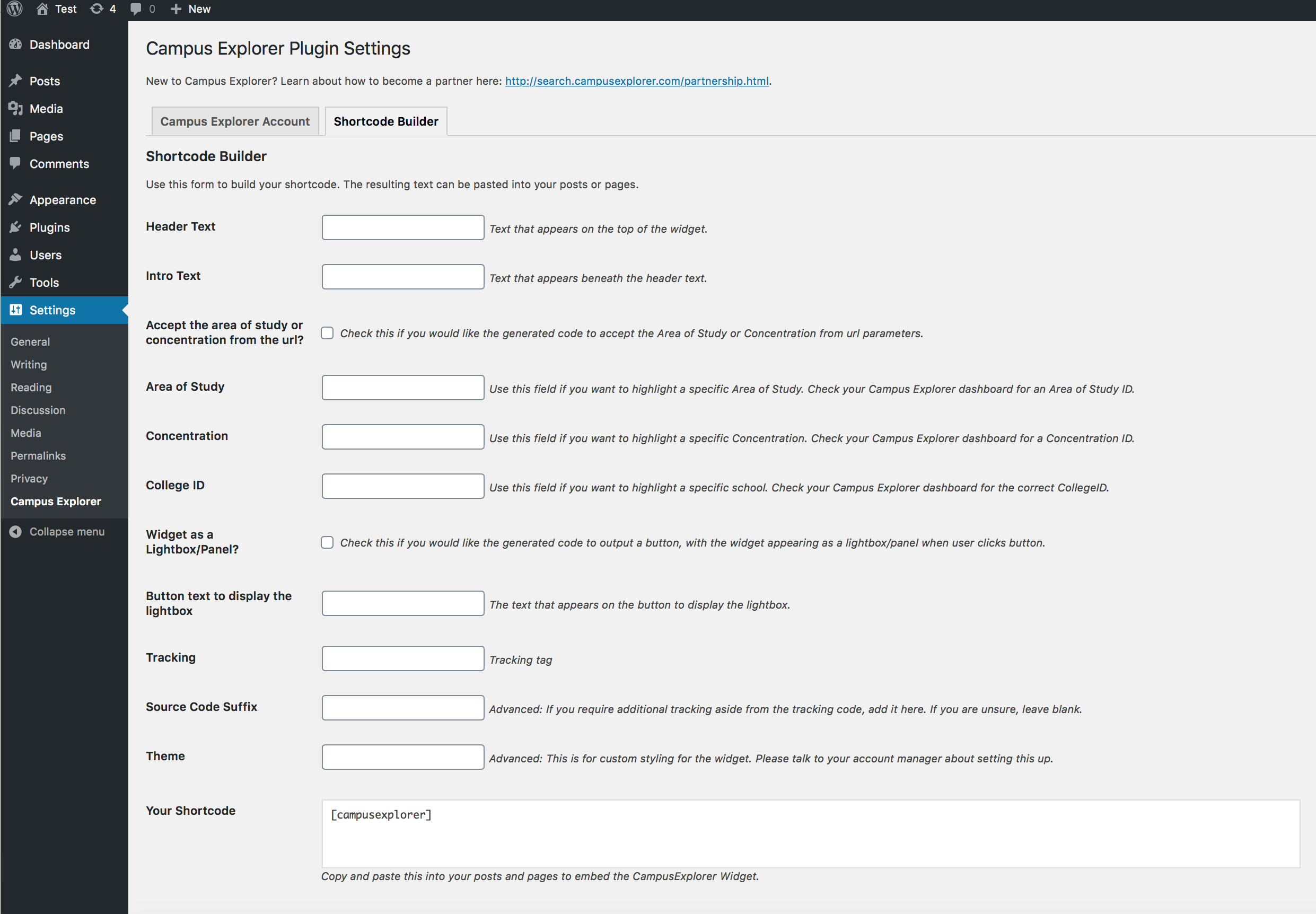Click the home icon beside Test
The height and width of the screenshot is (914, 1316).
click(42, 8)
